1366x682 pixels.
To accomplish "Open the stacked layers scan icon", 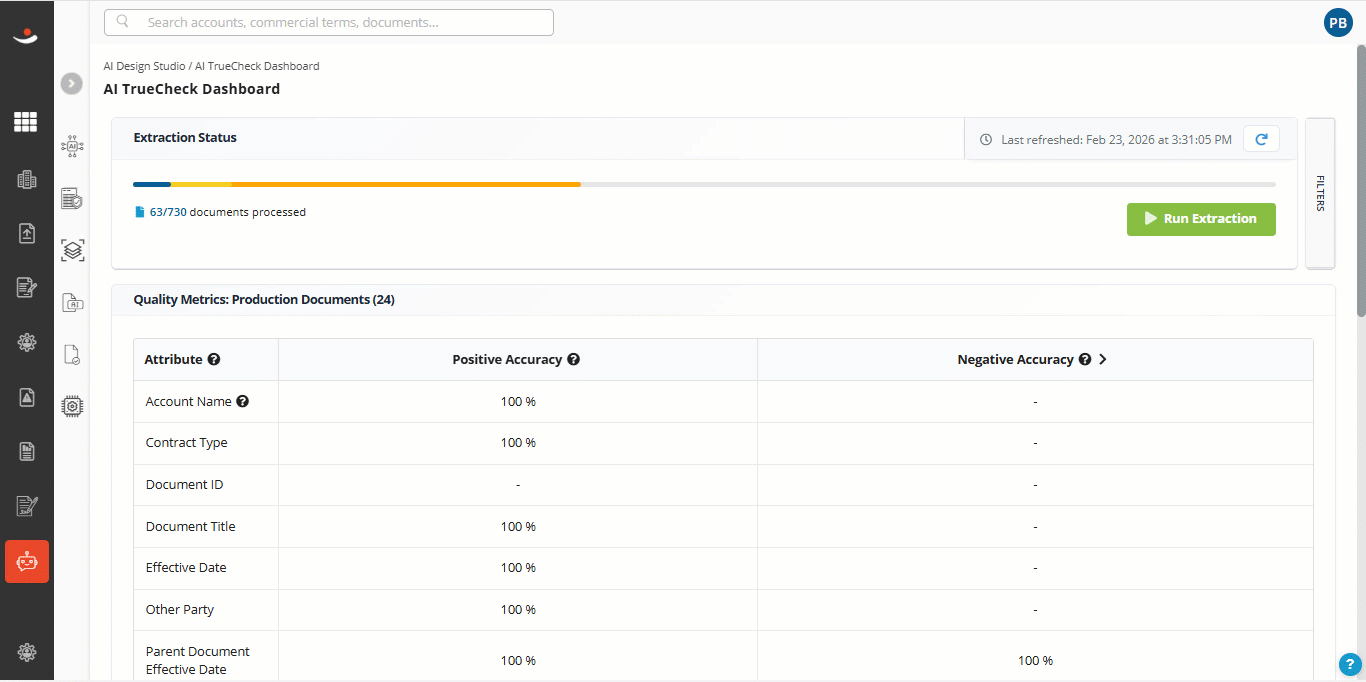I will click(72, 250).
